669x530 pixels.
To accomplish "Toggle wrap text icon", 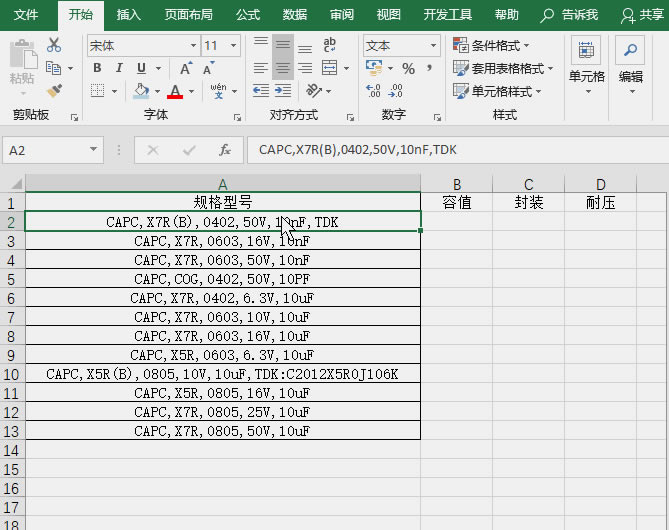I will point(329,45).
